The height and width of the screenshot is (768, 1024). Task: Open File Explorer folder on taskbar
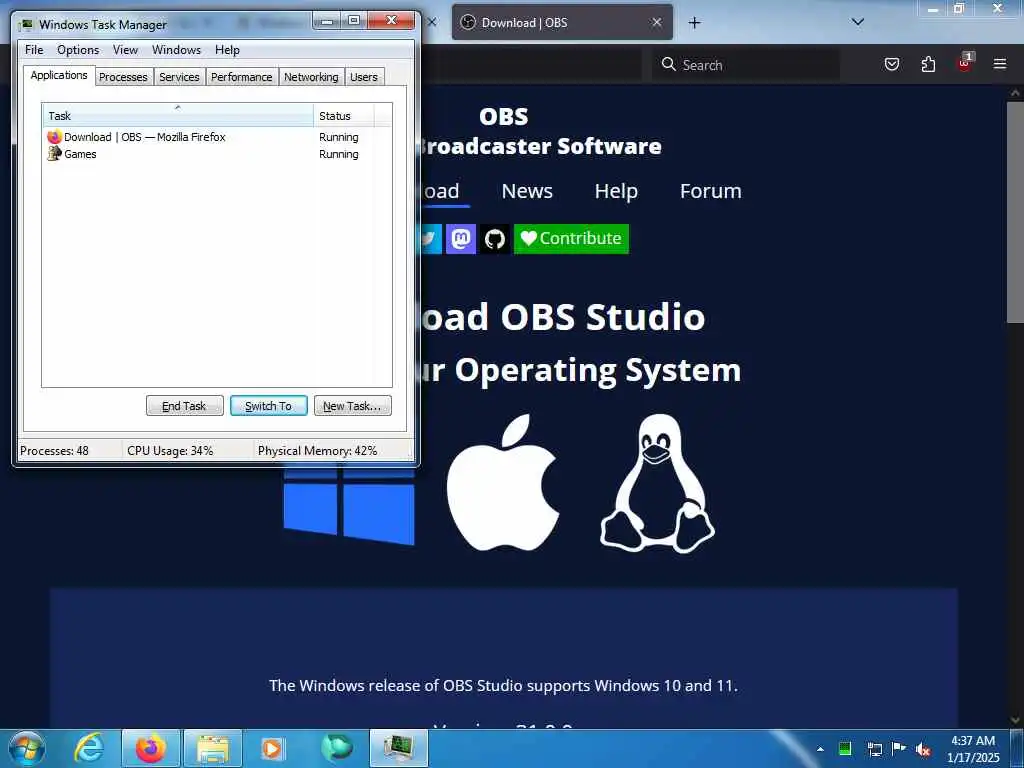tap(213, 748)
